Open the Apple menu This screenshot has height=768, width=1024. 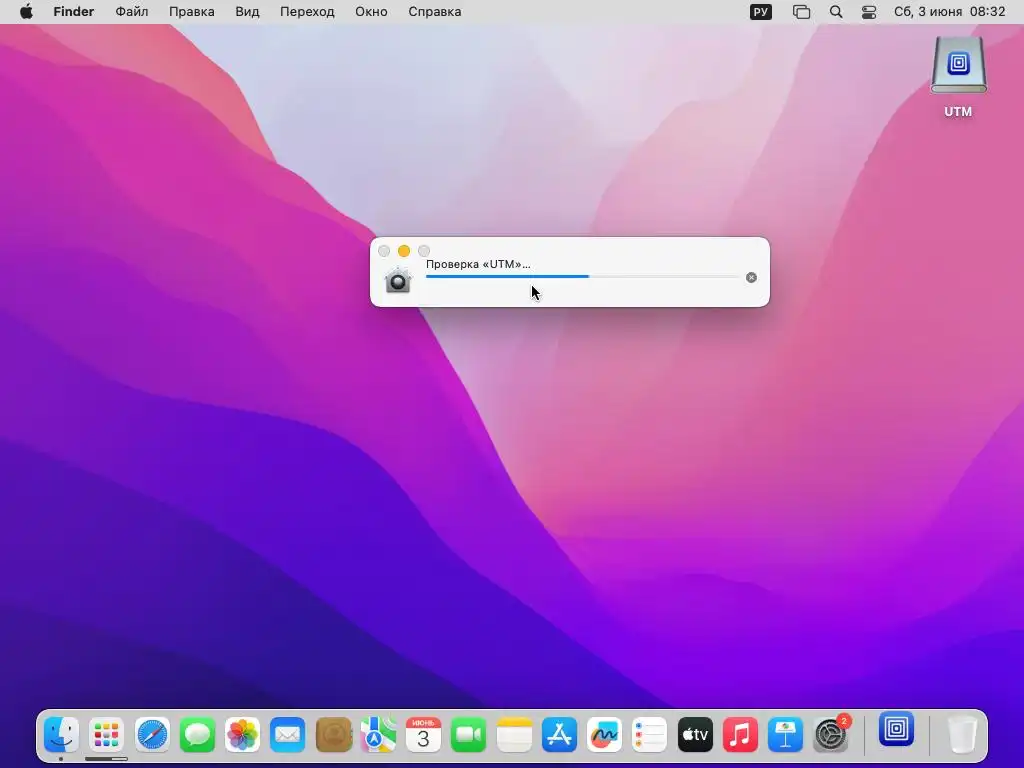pyautogui.click(x=26, y=12)
